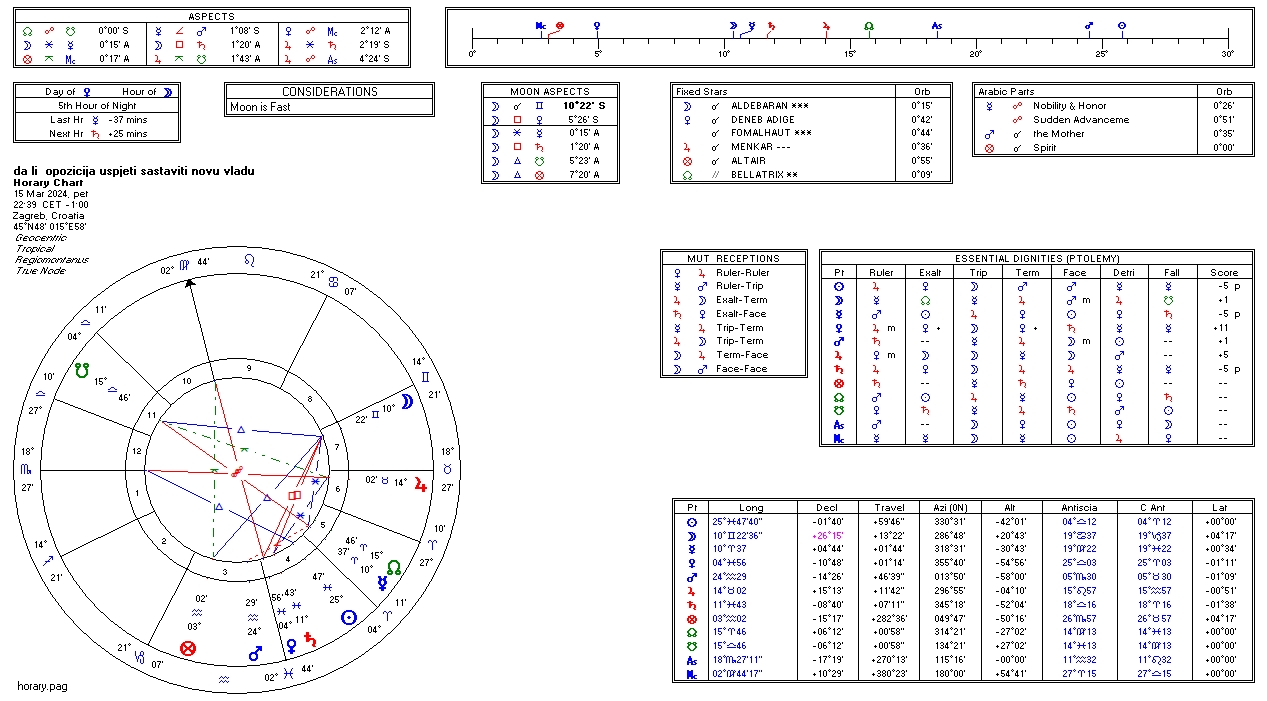Select the 'Horary Chart' title text

click(x=46, y=183)
